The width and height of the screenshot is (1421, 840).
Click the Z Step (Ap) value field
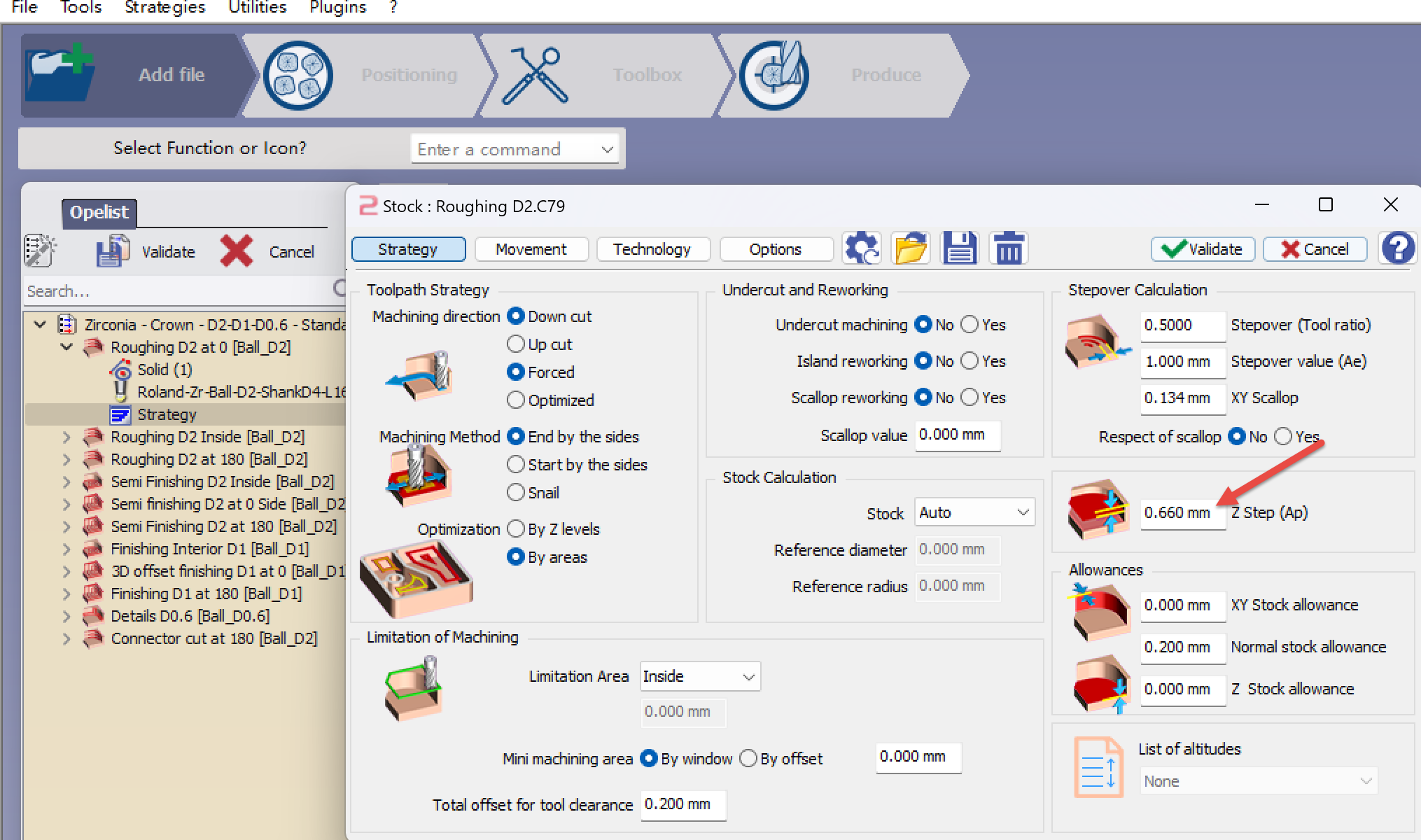click(1183, 512)
